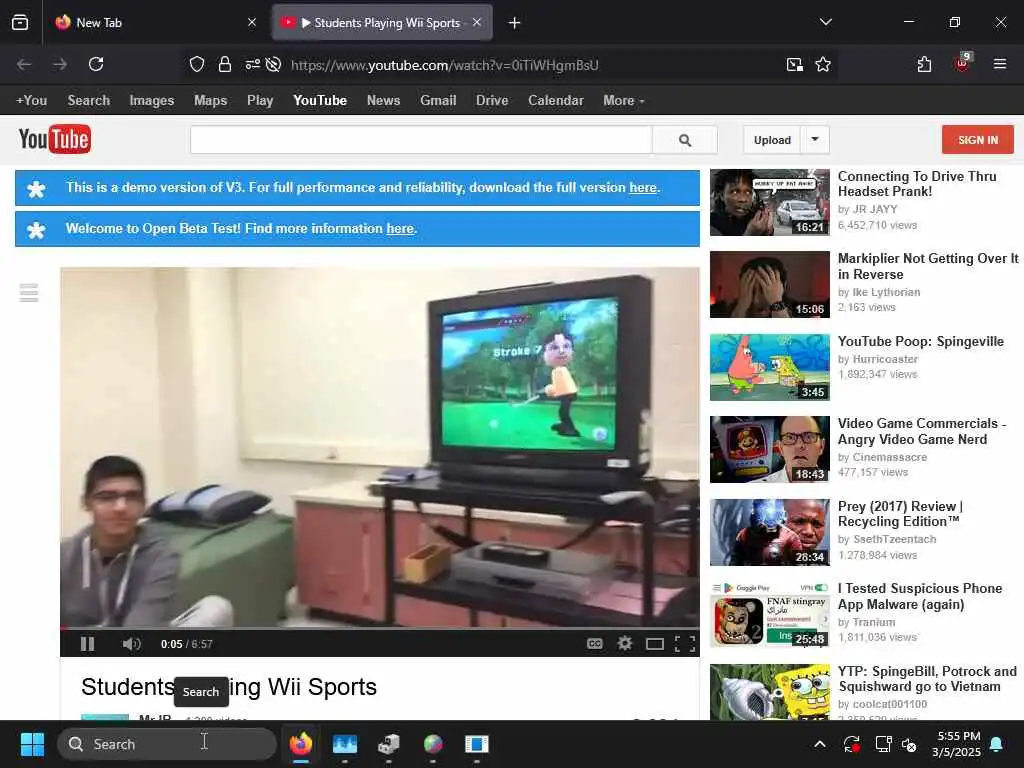Click the autoplay blocked icon in address bar
The image size is (1024, 768).
[x=274, y=64]
